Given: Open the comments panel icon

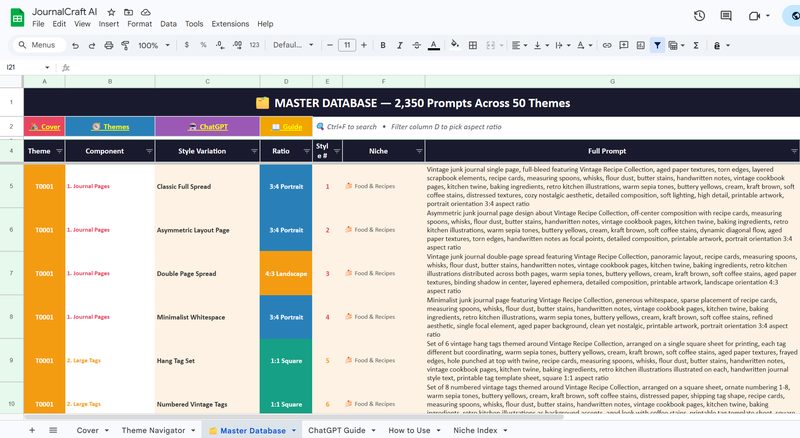Looking at the screenshot, I should pyautogui.click(x=726, y=16).
